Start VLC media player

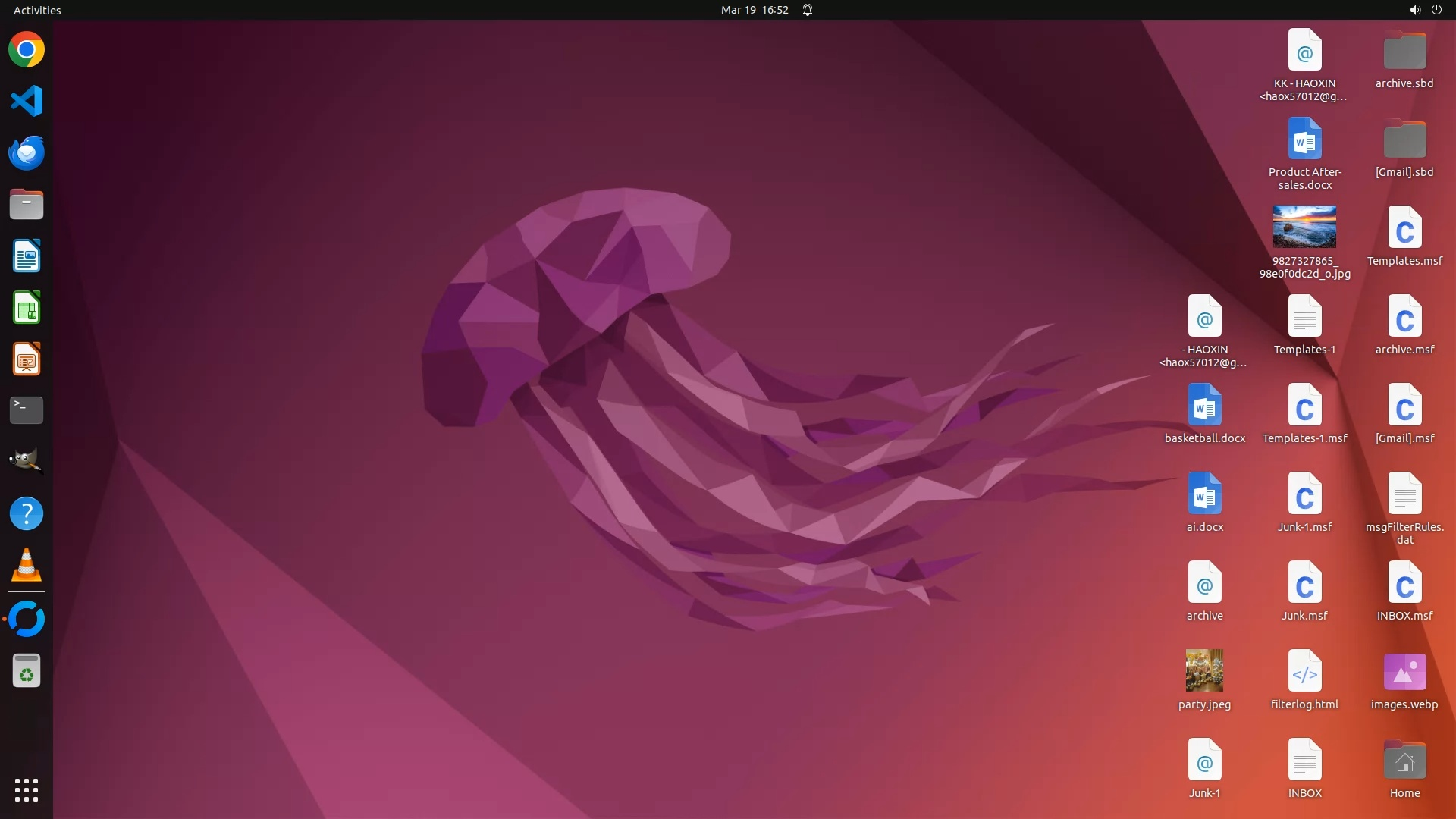(x=27, y=566)
